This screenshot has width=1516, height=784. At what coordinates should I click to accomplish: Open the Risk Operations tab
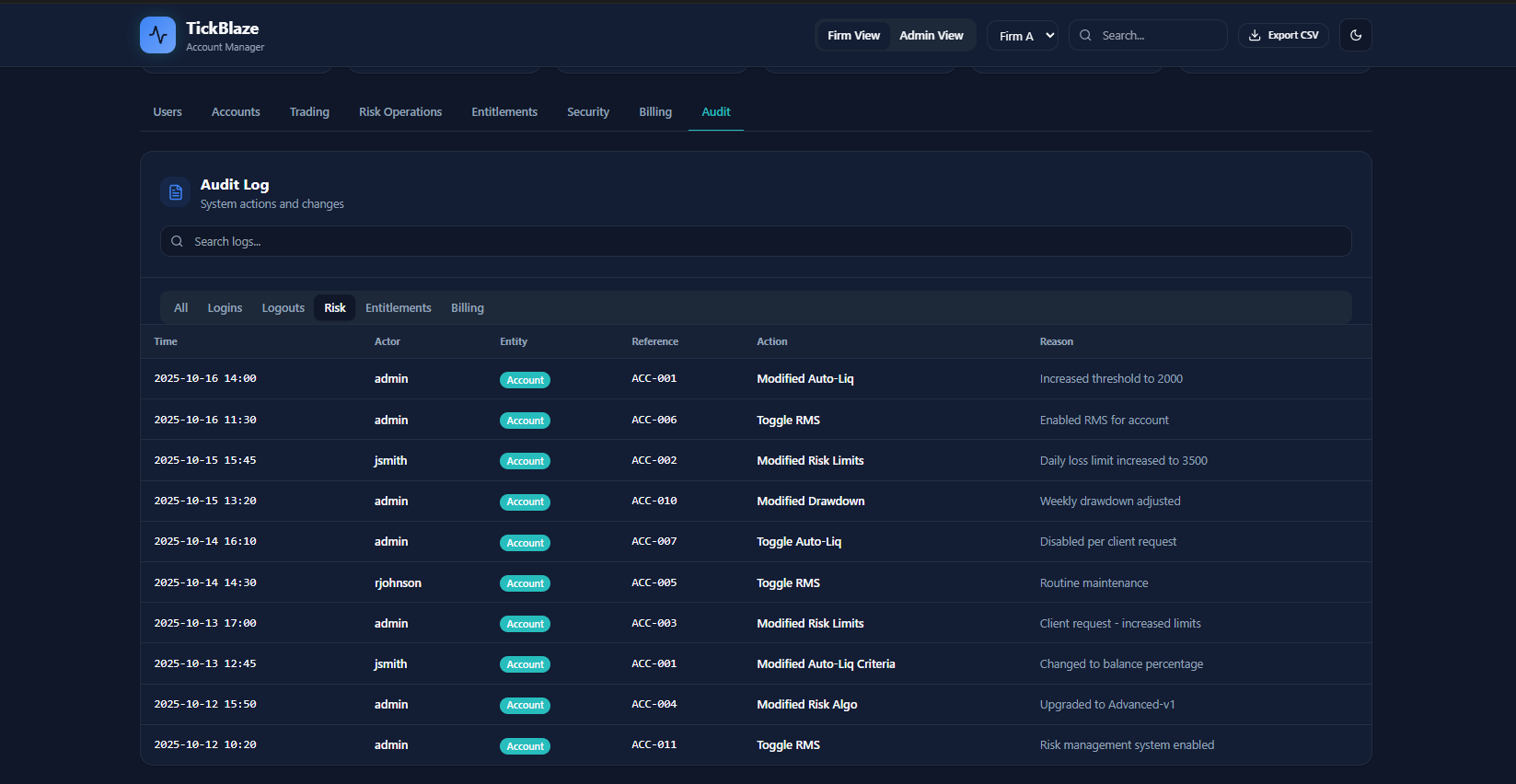tap(400, 111)
